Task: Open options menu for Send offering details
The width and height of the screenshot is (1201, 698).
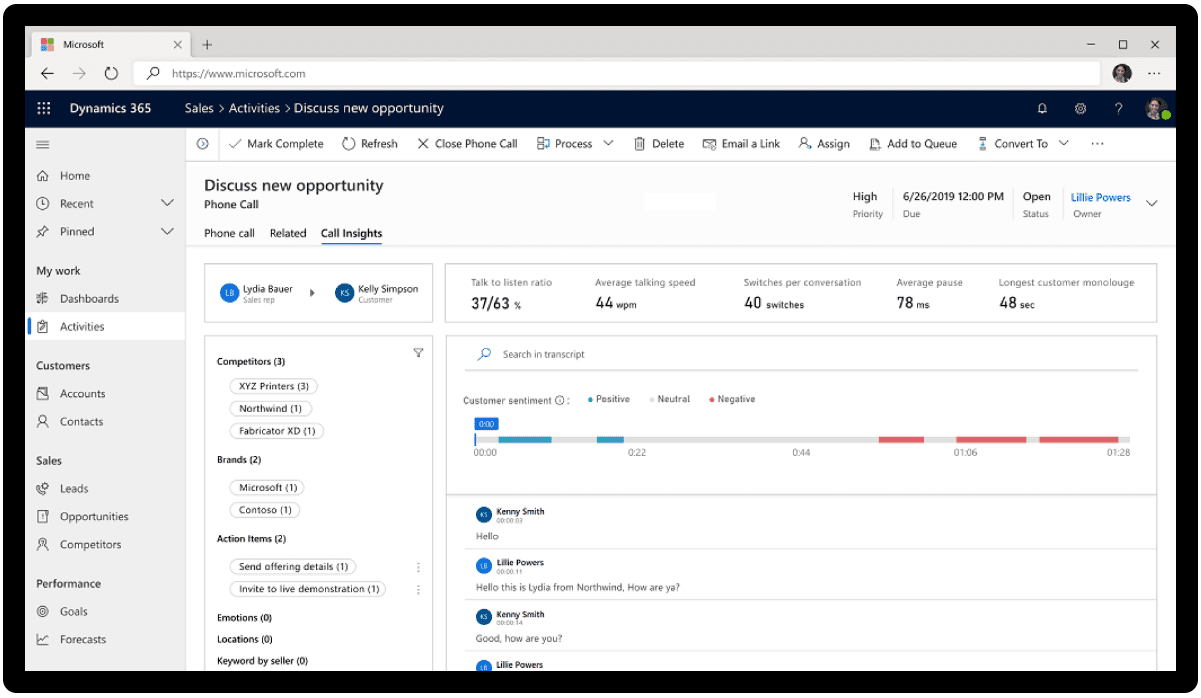Action: pos(418,567)
